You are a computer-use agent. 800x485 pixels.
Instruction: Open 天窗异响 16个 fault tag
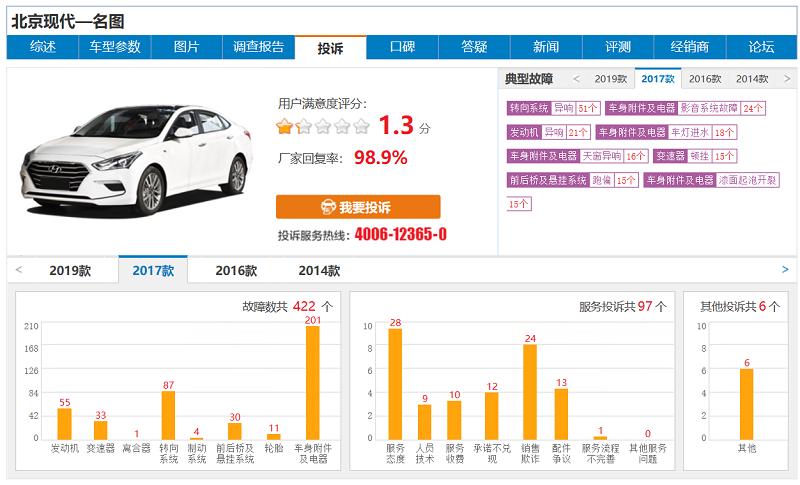click(x=578, y=156)
